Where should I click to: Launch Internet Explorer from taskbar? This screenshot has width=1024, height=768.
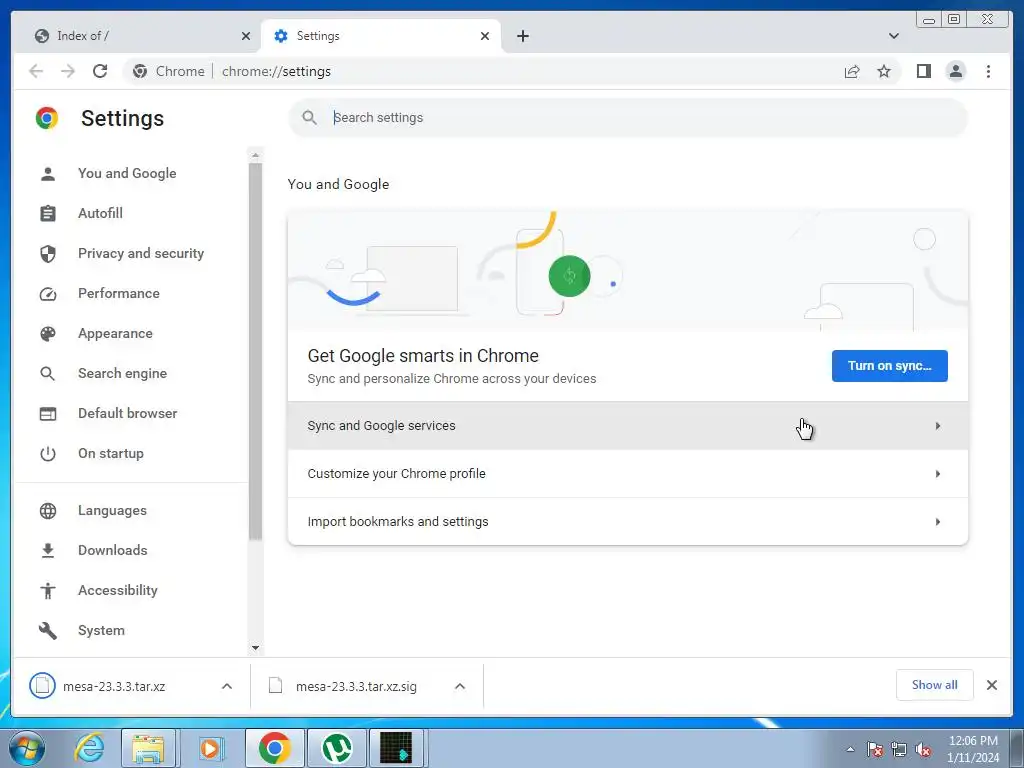tap(89, 748)
